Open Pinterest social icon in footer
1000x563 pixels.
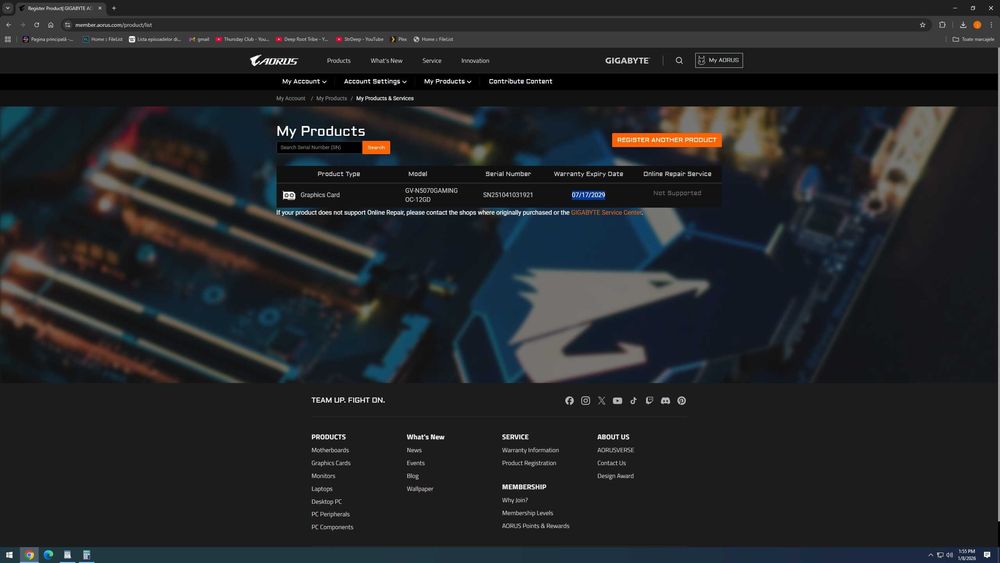(682, 400)
